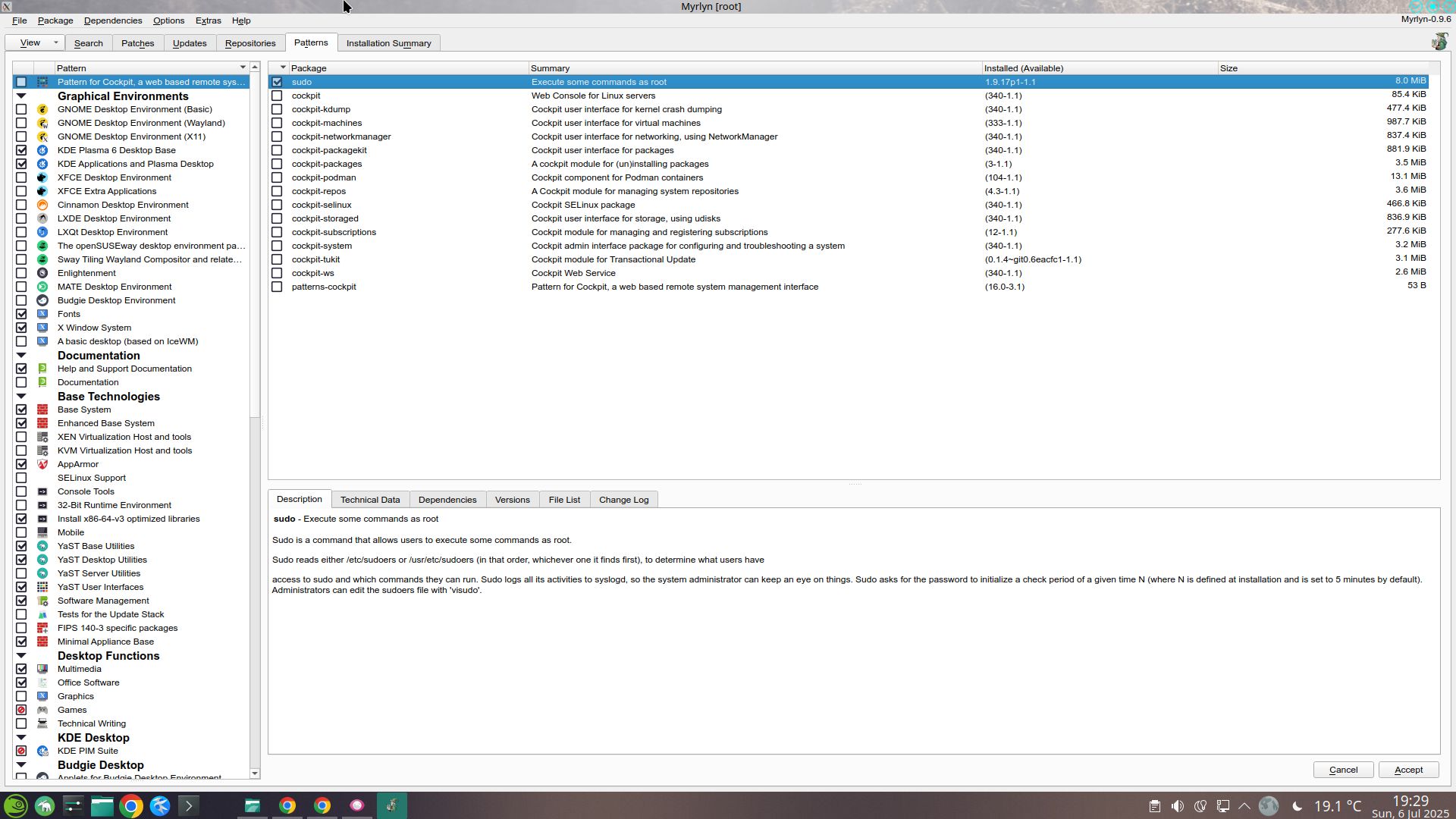
Task: Check the cockpit package checkbox
Action: (277, 96)
